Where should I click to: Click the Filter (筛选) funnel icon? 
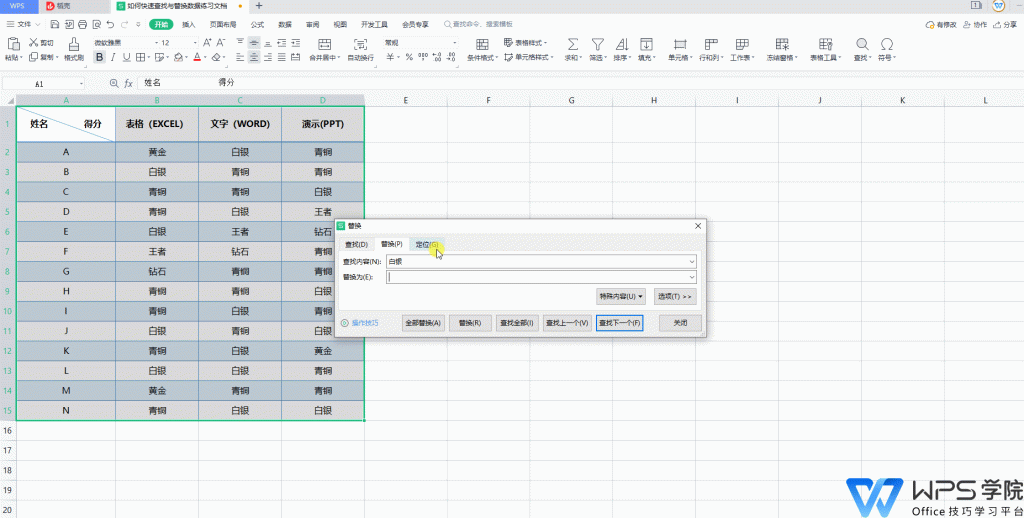point(597,44)
